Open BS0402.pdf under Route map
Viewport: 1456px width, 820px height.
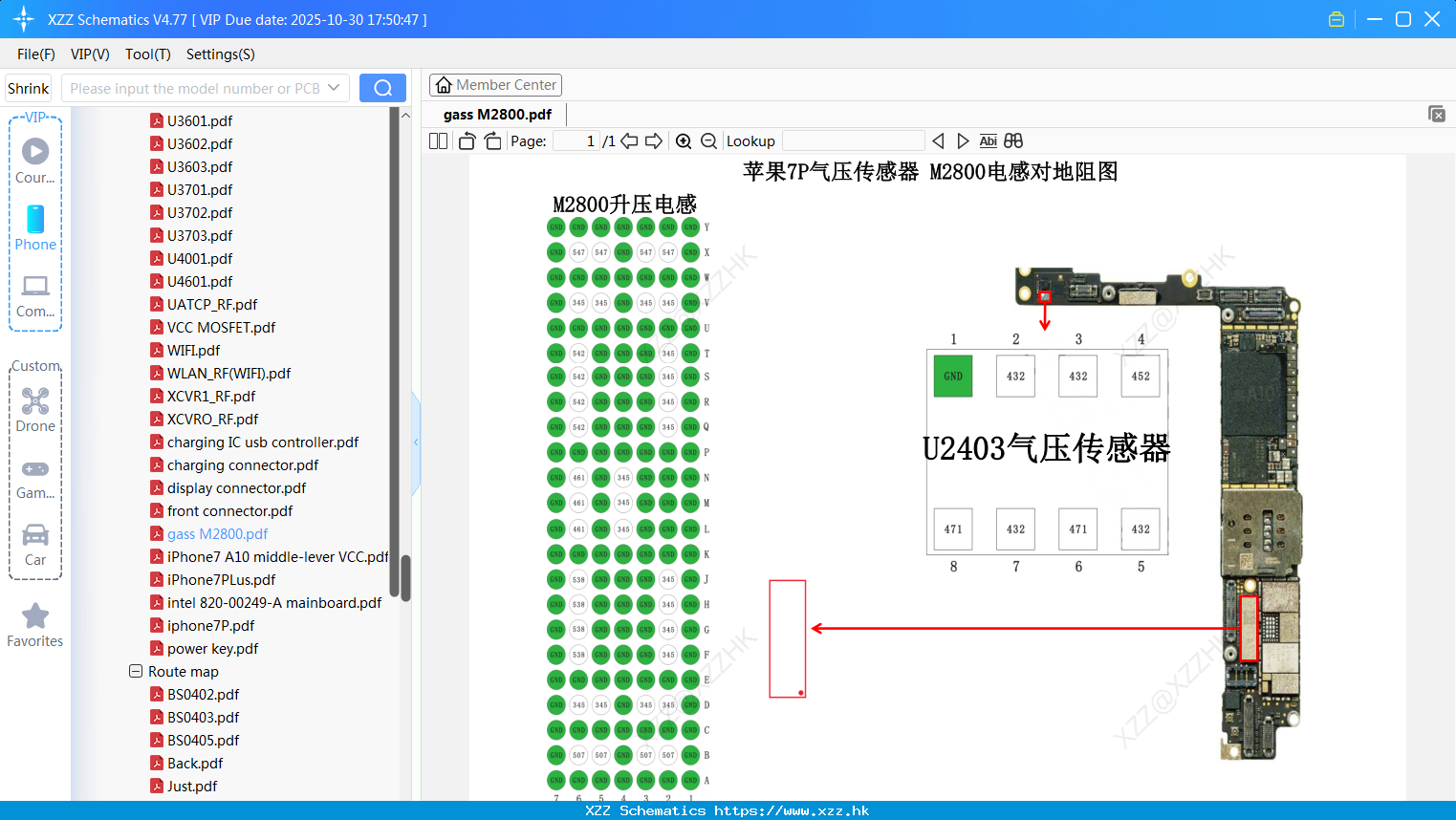point(203,694)
